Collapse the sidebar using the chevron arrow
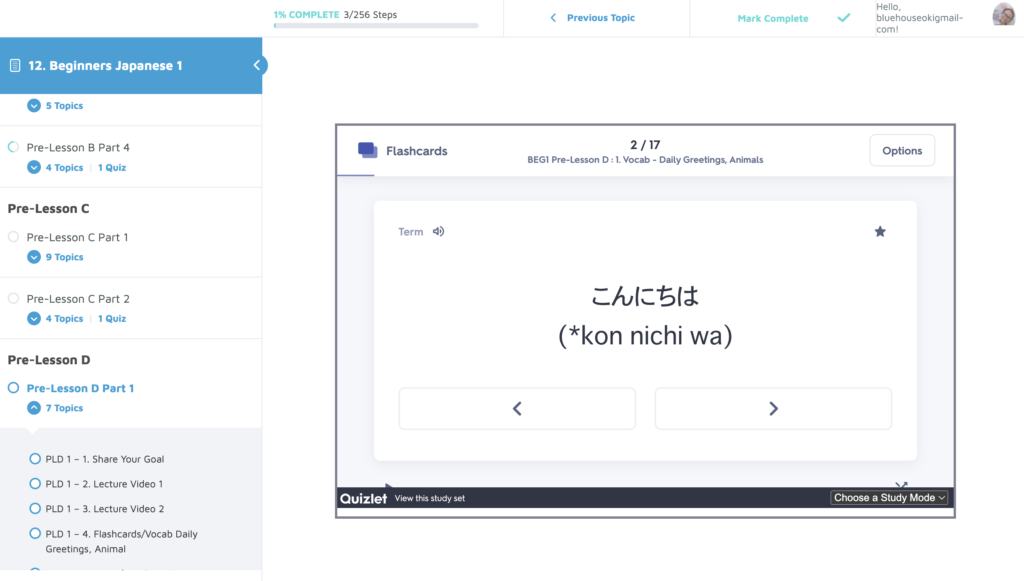Screen dimensions: 1024x581 point(257,64)
